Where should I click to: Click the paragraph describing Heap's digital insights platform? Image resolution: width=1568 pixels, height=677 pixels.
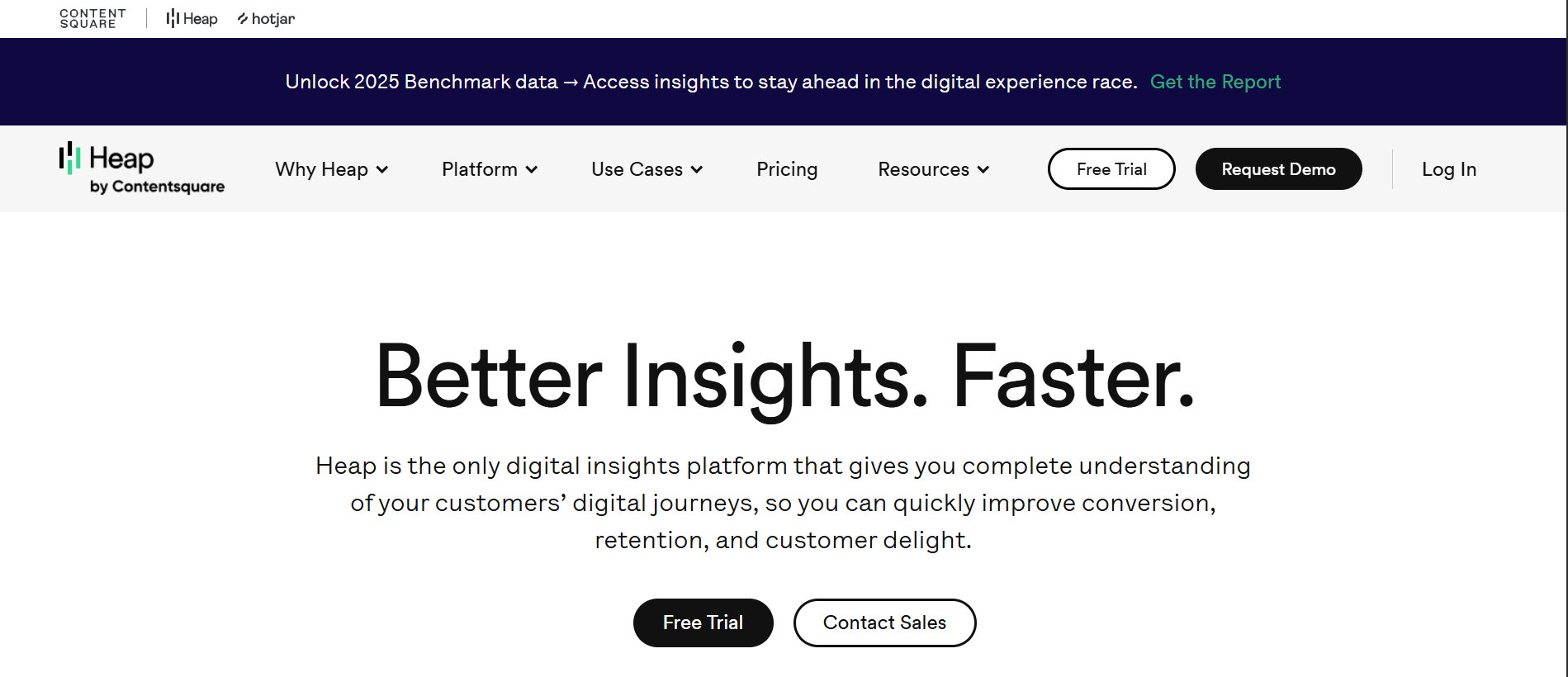click(x=783, y=502)
